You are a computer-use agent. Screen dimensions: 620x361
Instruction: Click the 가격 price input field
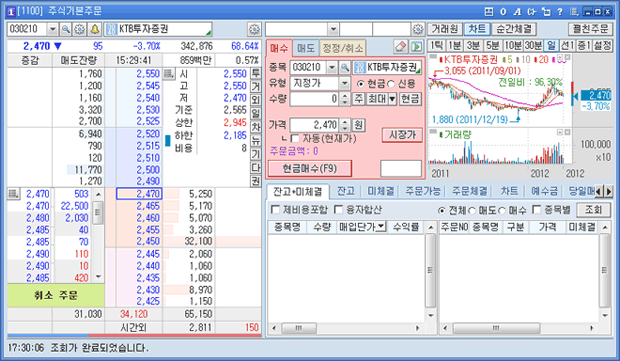click(x=315, y=125)
